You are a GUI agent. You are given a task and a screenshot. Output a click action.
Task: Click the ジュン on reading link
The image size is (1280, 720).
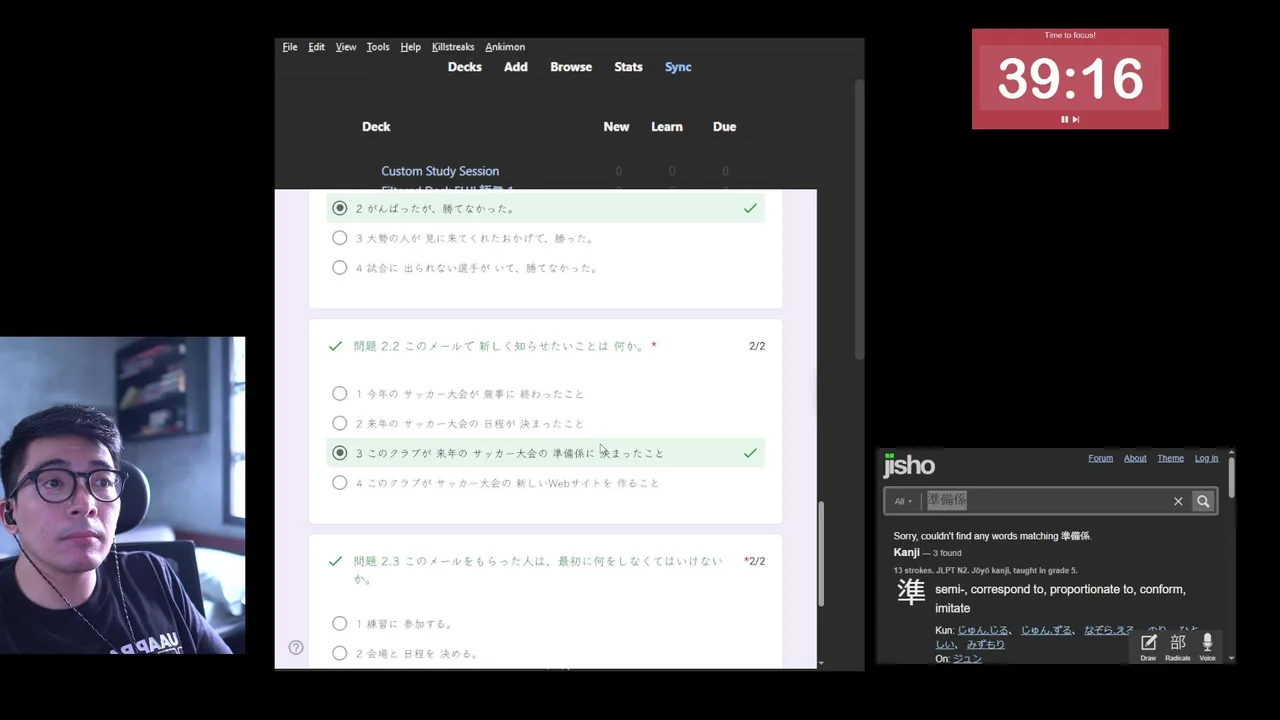(x=967, y=659)
